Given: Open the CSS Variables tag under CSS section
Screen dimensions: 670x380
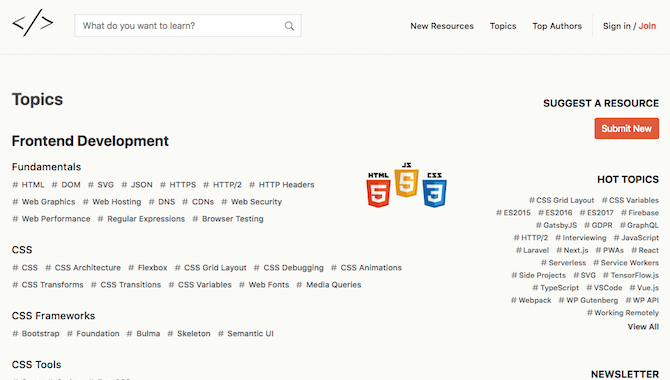Looking at the screenshot, I should 200,285.
